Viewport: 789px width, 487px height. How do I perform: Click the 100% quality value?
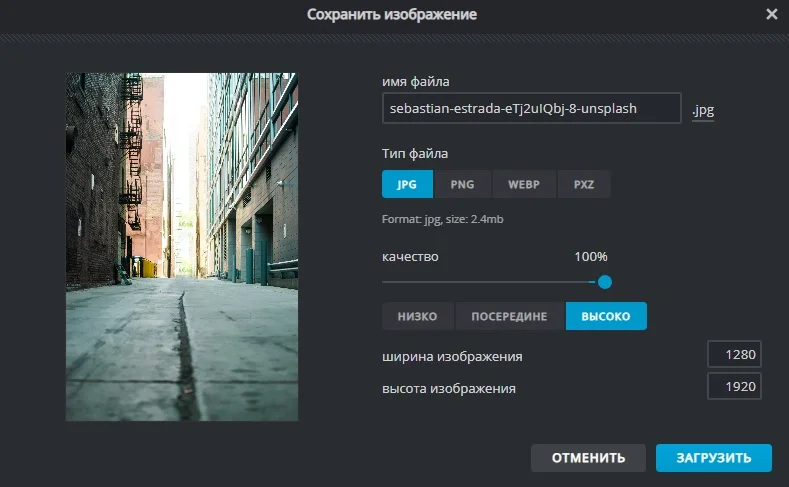pyautogui.click(x=591, y=257)
